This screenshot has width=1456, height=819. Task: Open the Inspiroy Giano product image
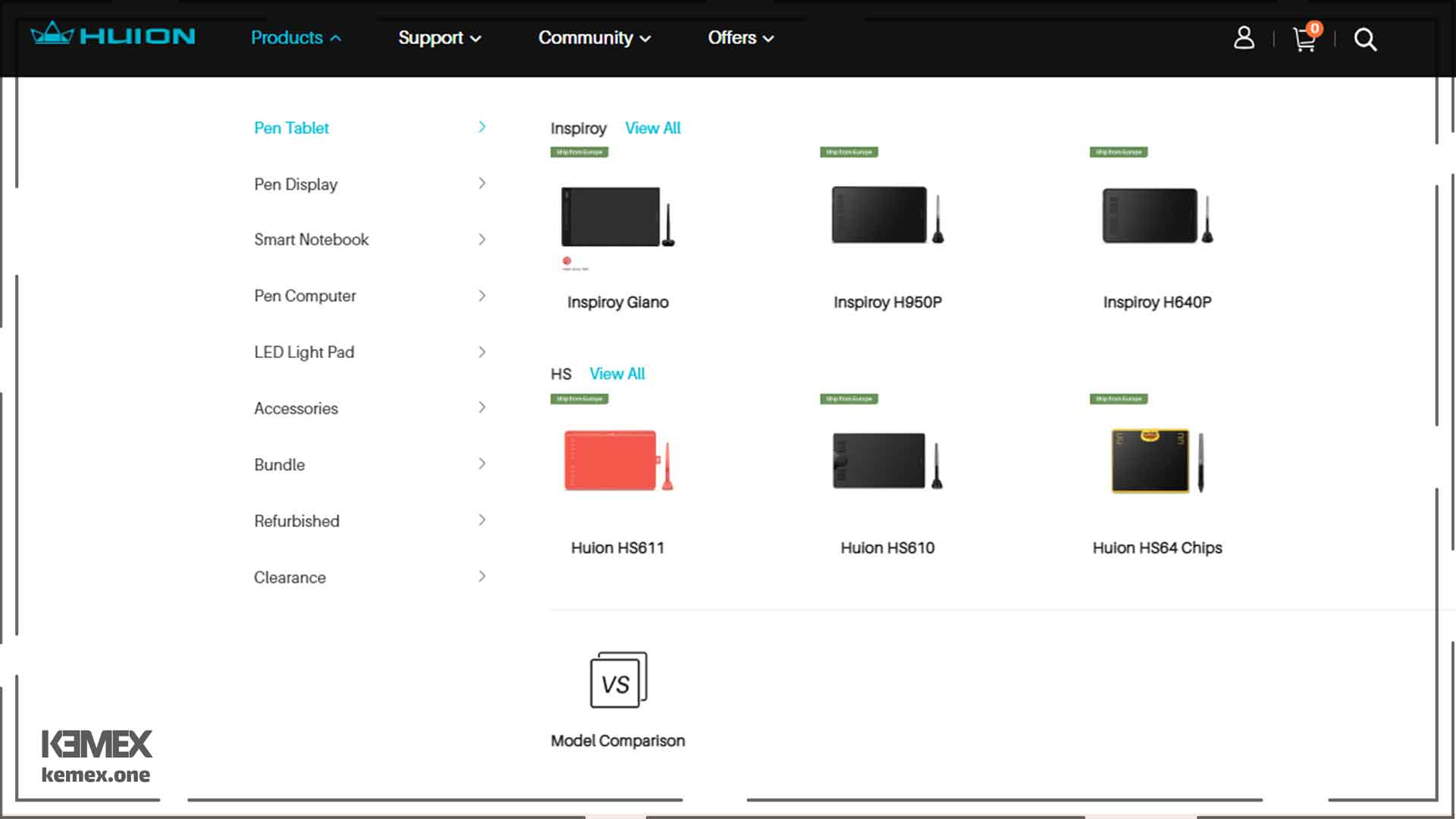(617, 217)
